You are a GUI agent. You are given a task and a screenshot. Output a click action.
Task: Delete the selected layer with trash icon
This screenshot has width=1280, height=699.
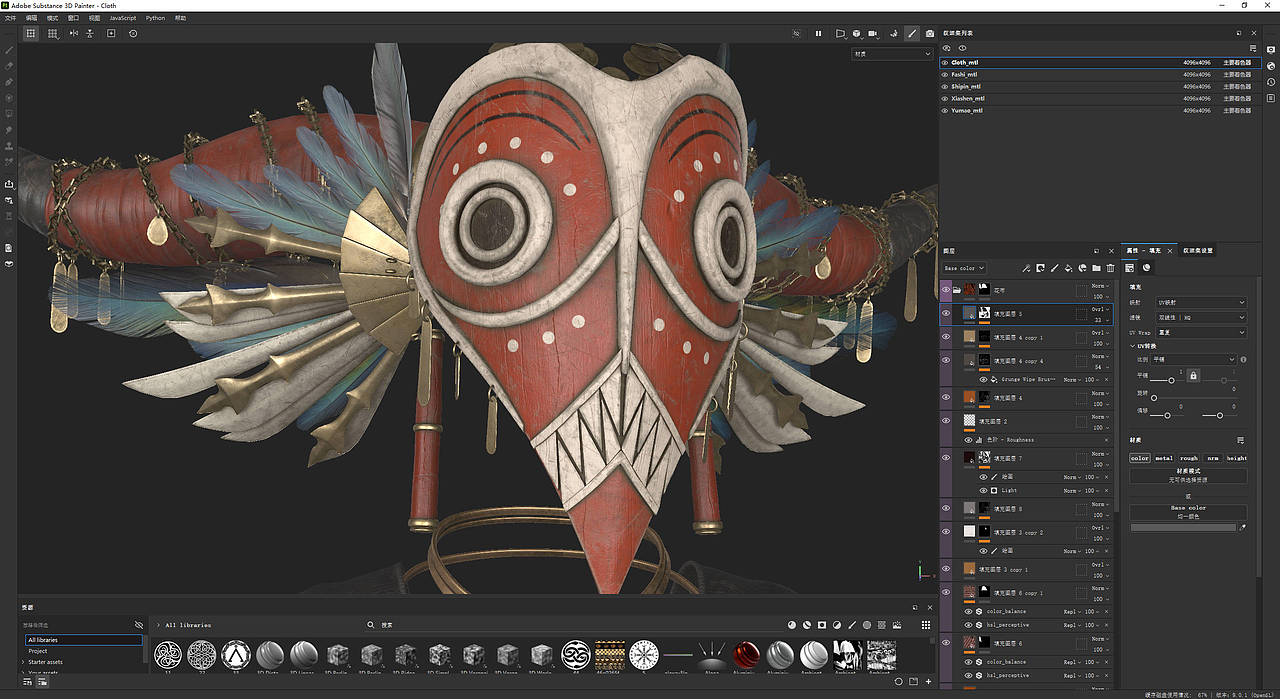pos(1110,268)
